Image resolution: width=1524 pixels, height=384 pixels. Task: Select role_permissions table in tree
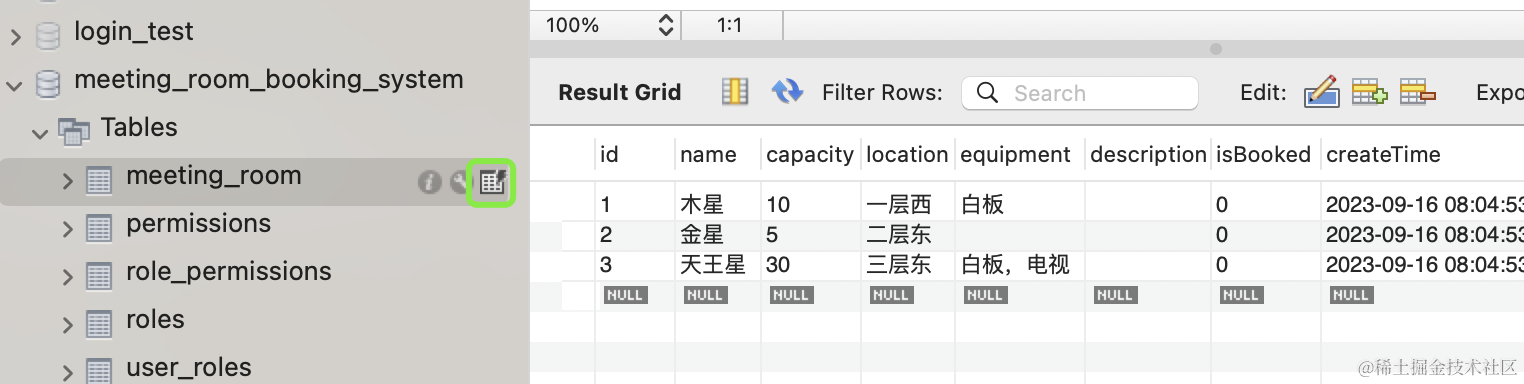[228, 272]
